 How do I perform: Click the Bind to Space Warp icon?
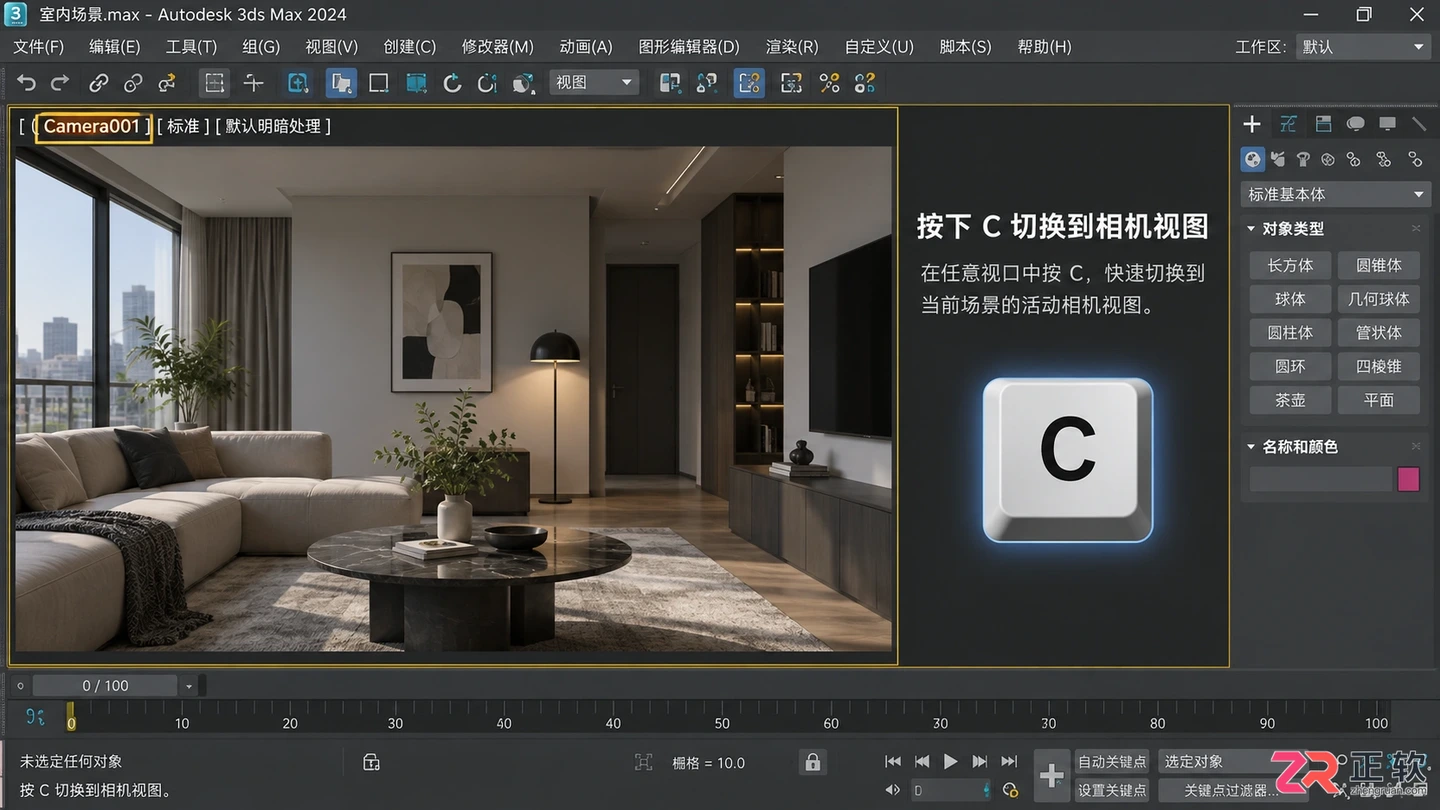[x=167, y=83]
